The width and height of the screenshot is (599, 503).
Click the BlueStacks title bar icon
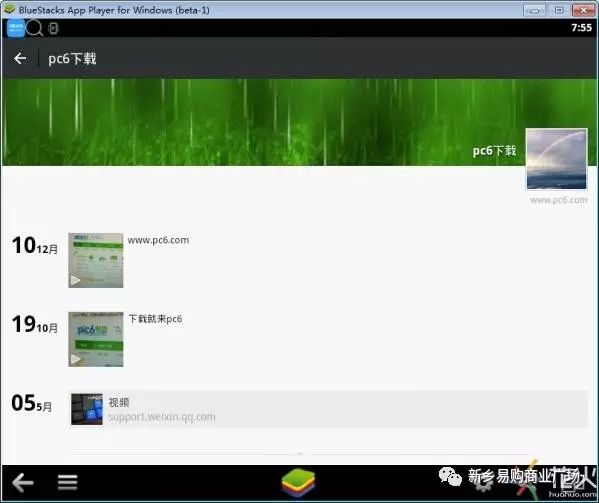click(x=9, y=9)
